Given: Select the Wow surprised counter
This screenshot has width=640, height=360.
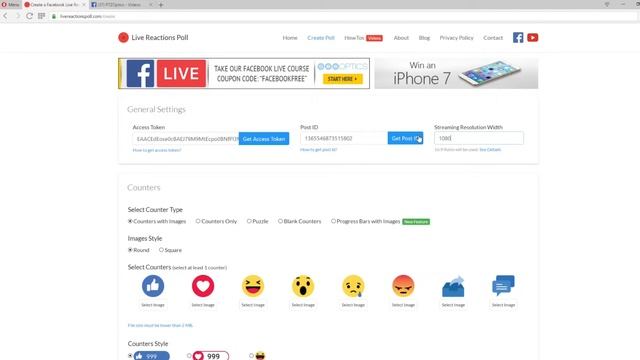Looking at the screenshot, I should coord(303,286).
